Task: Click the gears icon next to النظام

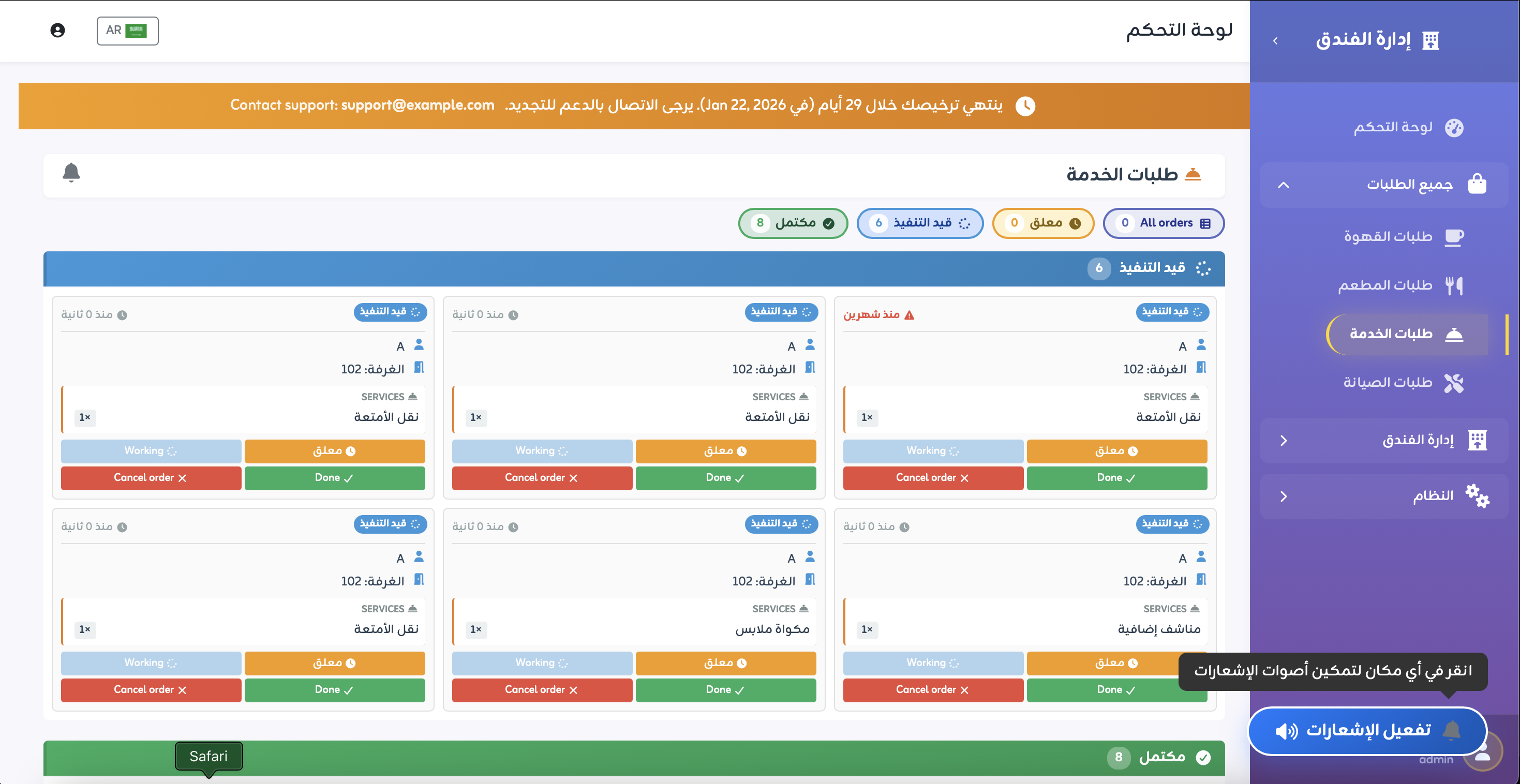Action: pos(1479,496)
